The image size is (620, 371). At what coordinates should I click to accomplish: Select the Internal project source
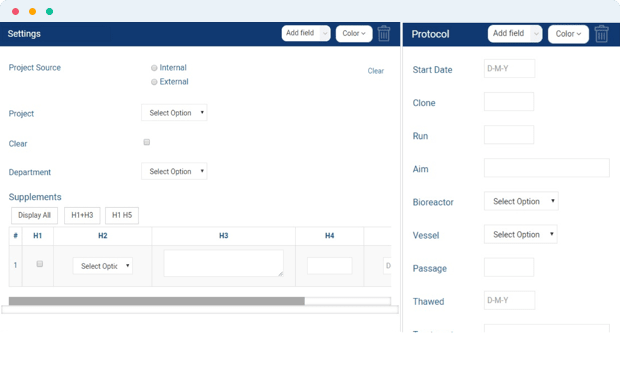point(154,68)
